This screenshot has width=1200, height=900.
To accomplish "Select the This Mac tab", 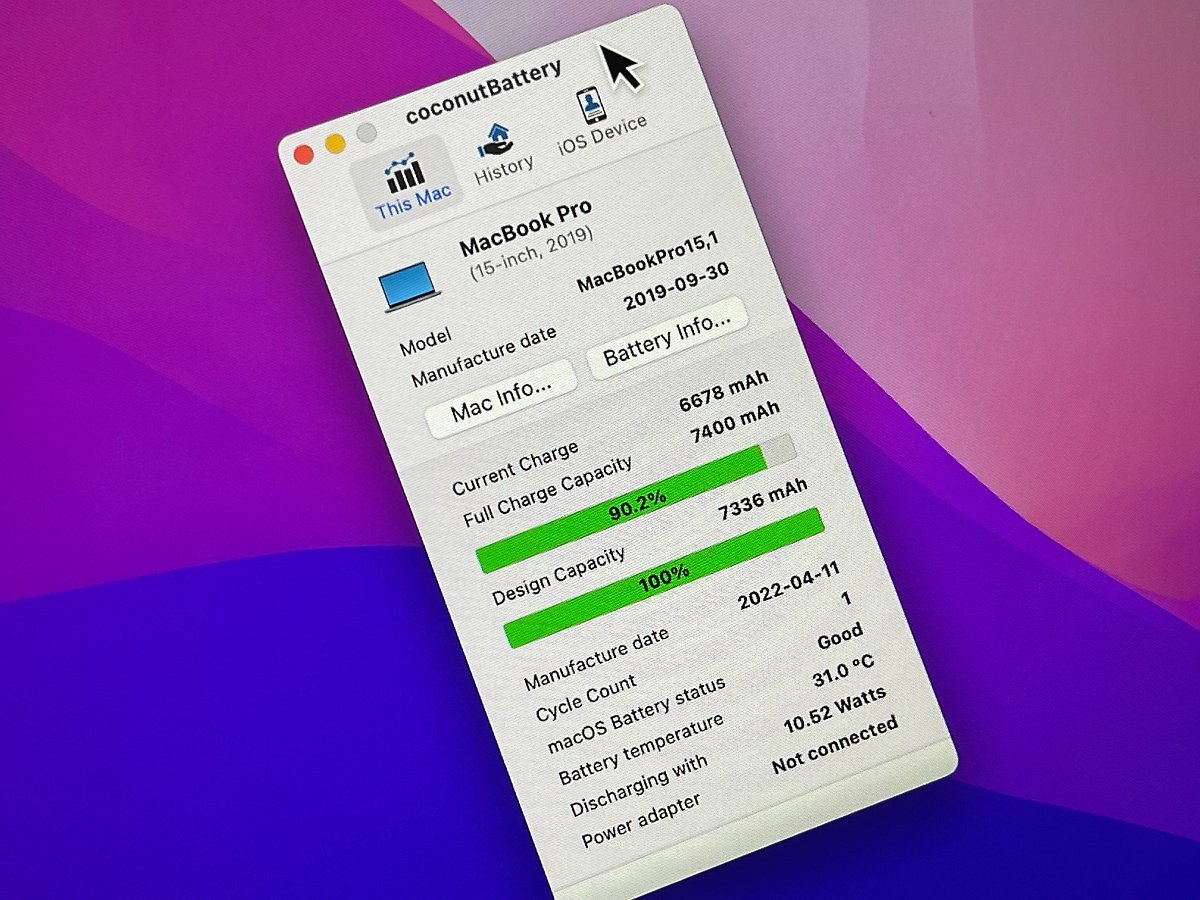I will tap(410, 185).
